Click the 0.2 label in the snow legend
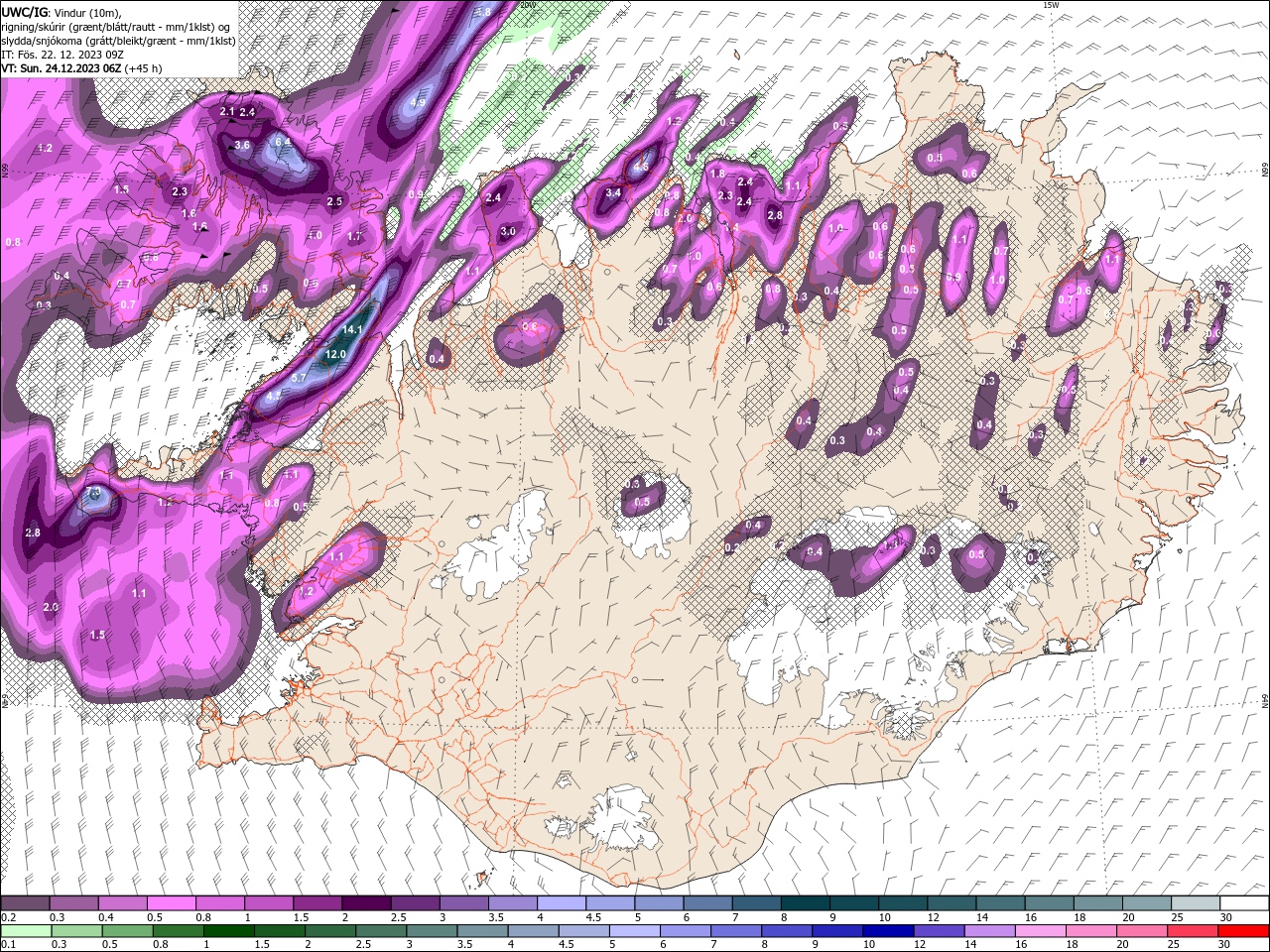Screen dimensions: 1270x952 tap(9, 917)
